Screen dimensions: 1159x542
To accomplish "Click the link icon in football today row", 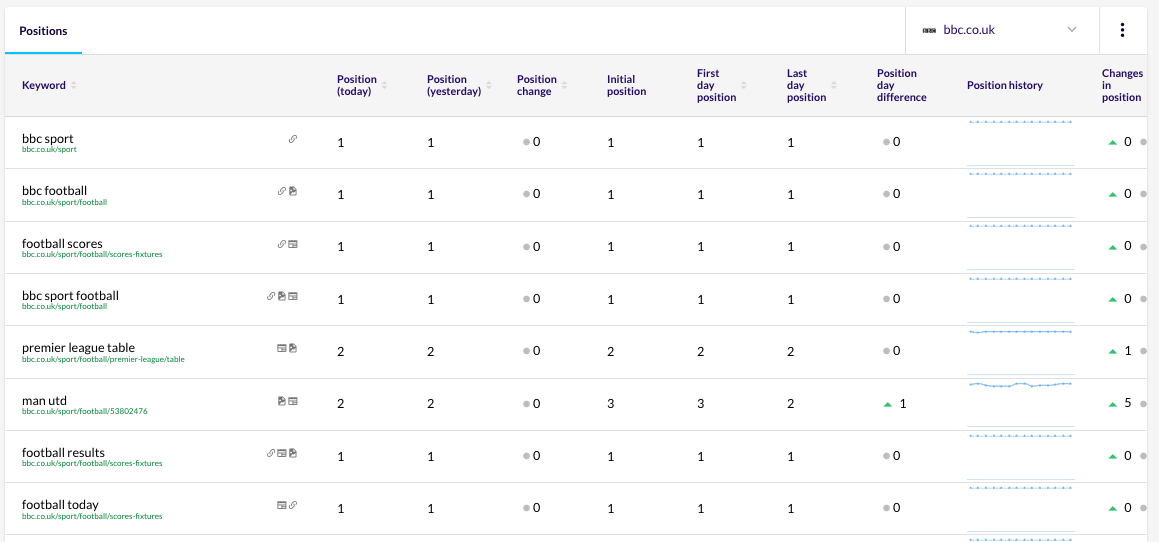I will (293, 505).
